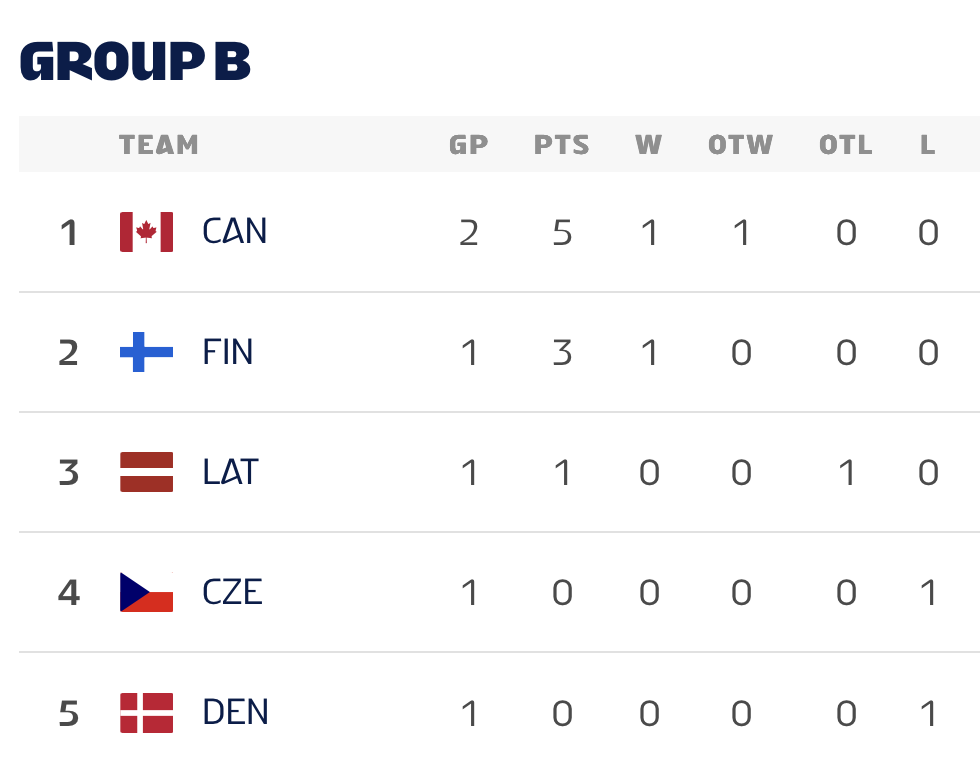Click Finland's points value of 3
Image resolution: width=980 pixels, height=772 pixels.
tap(562, 353)
